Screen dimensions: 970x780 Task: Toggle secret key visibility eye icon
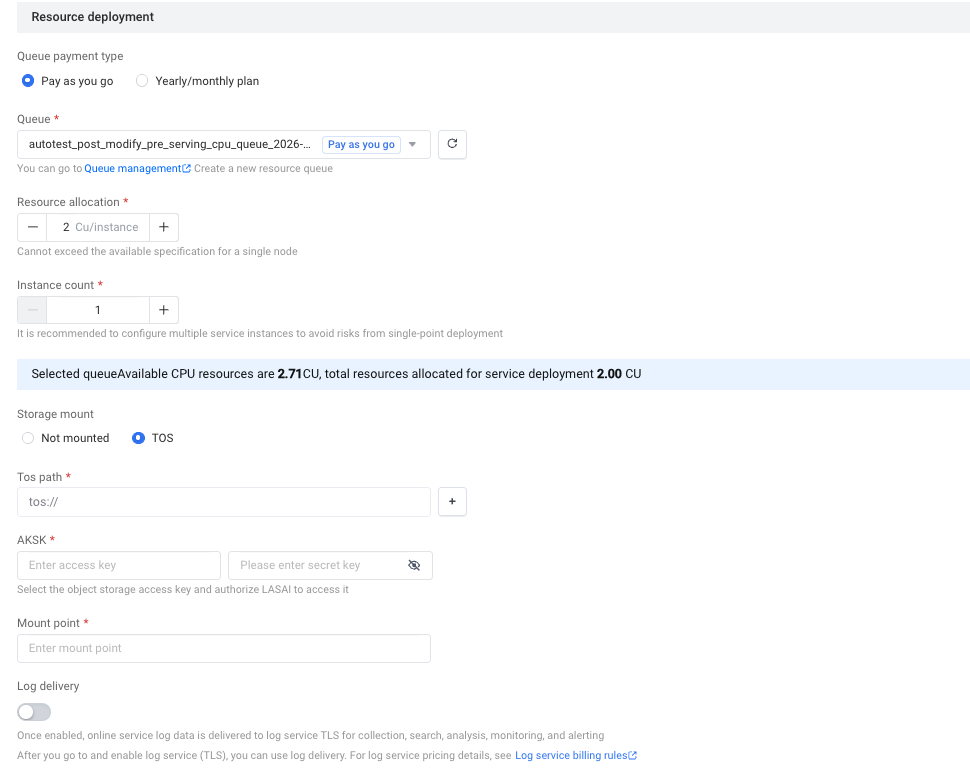coord(414,565)
